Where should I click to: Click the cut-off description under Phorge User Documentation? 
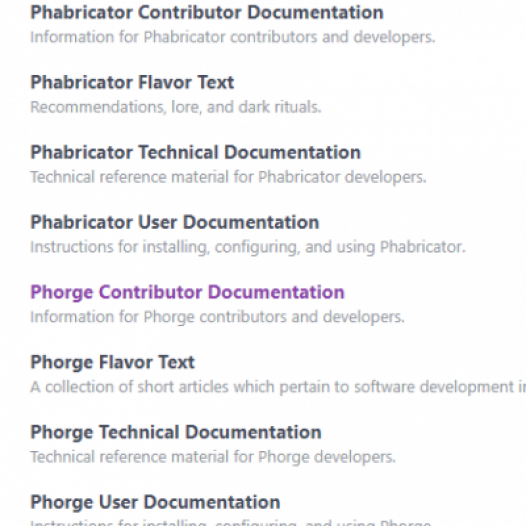(231, 523)
